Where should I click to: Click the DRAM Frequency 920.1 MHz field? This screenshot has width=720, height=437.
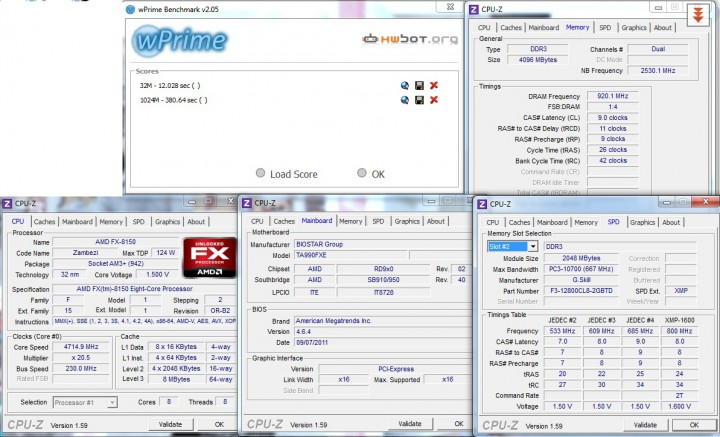pos(613,96)
